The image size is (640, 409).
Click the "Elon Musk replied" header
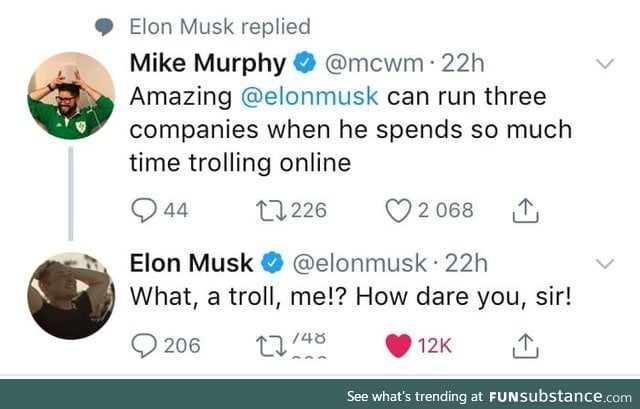pos(220,26)
